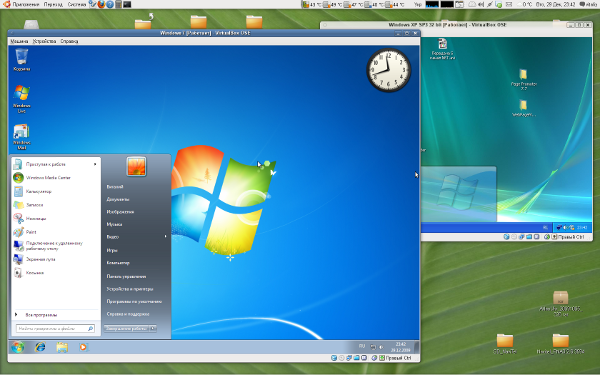600x375 pixels.
Task: Click the mouse integration icon in Windows 7 VirtualBox status bar
Action: point(374,358)
